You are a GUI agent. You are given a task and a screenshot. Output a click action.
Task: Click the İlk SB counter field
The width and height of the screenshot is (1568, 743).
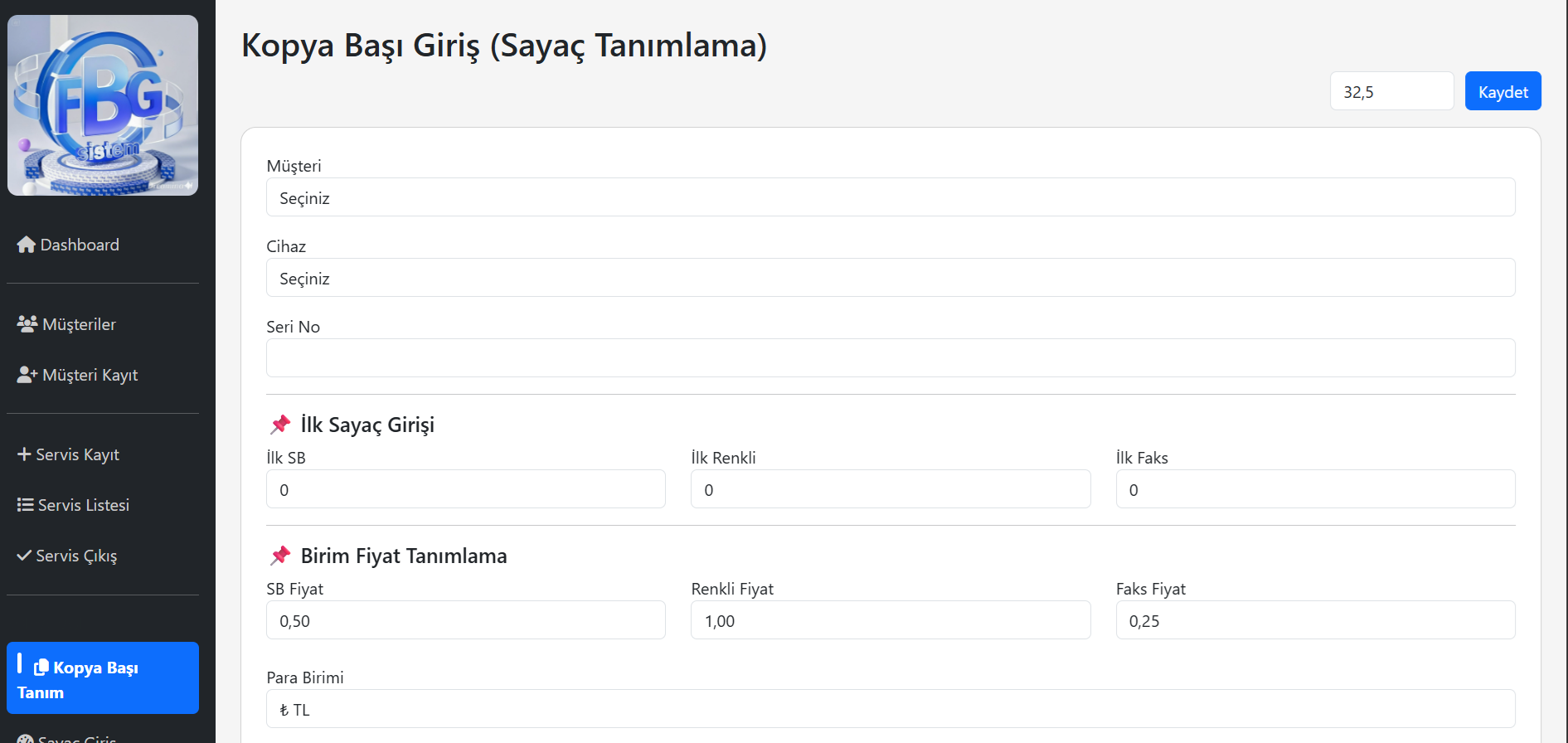[465, 489]
